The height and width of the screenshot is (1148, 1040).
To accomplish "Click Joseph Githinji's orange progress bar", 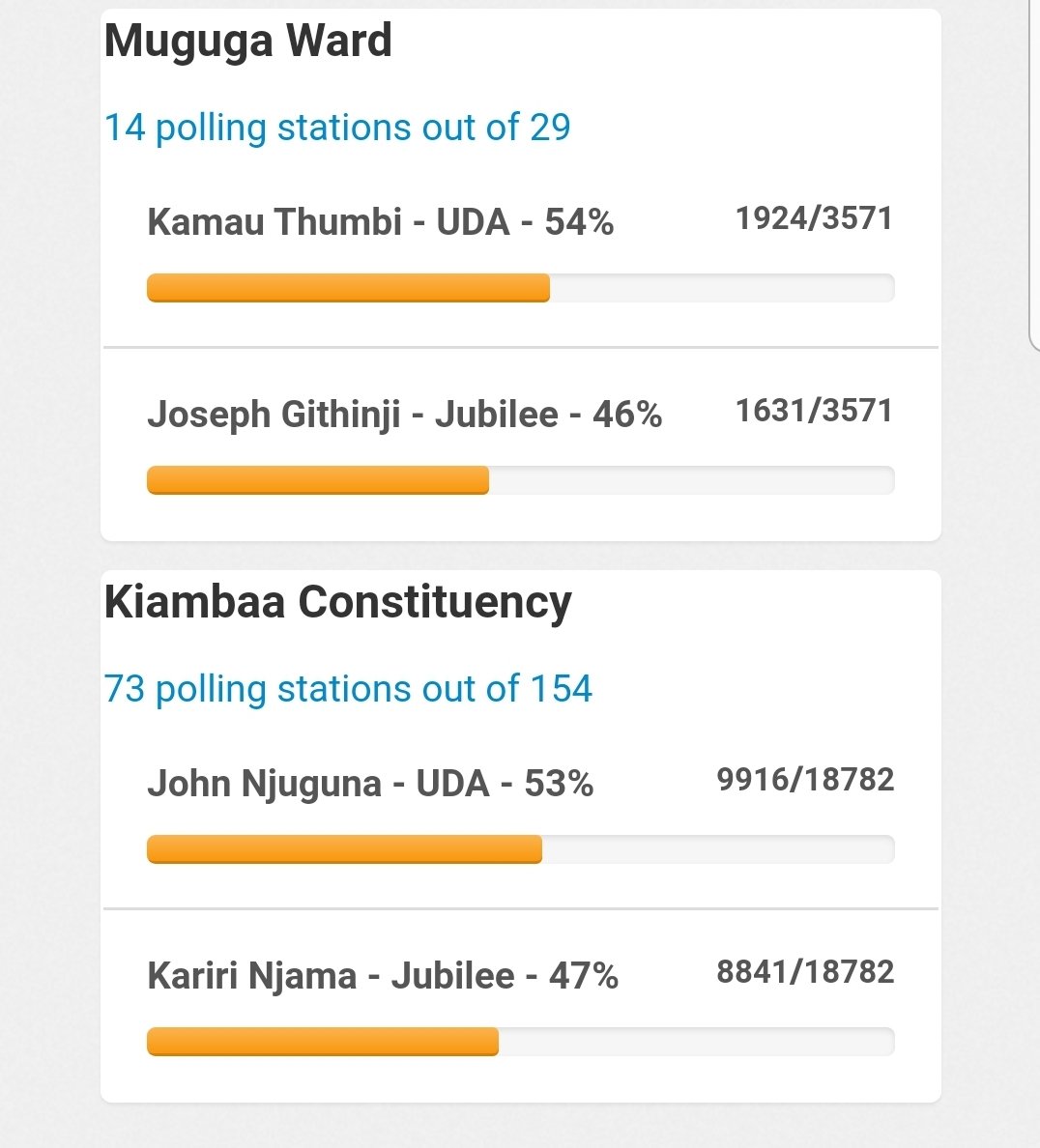I will [318, 480].
